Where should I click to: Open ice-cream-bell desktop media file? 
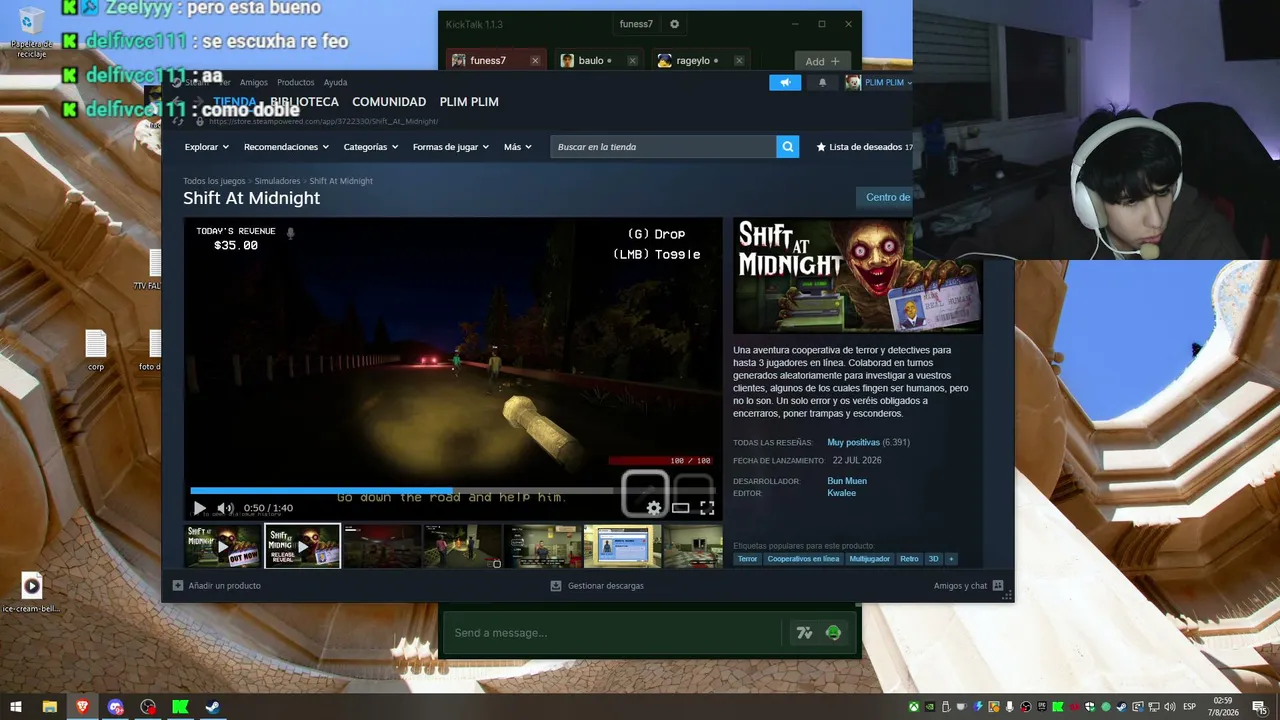click(31, 592)
